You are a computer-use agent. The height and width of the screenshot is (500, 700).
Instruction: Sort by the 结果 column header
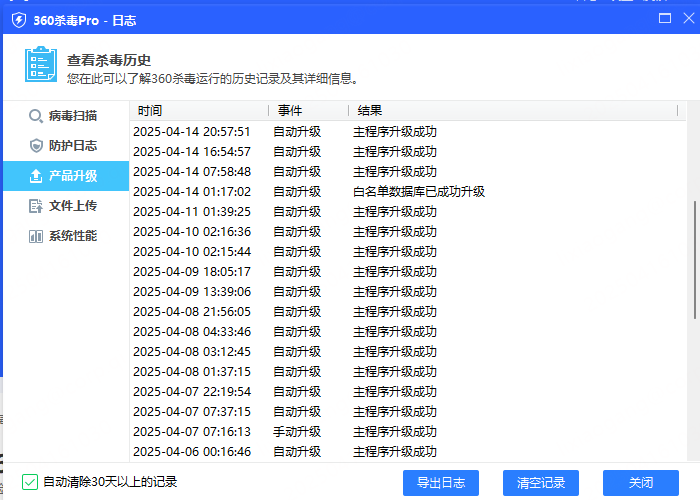[513, 110]
